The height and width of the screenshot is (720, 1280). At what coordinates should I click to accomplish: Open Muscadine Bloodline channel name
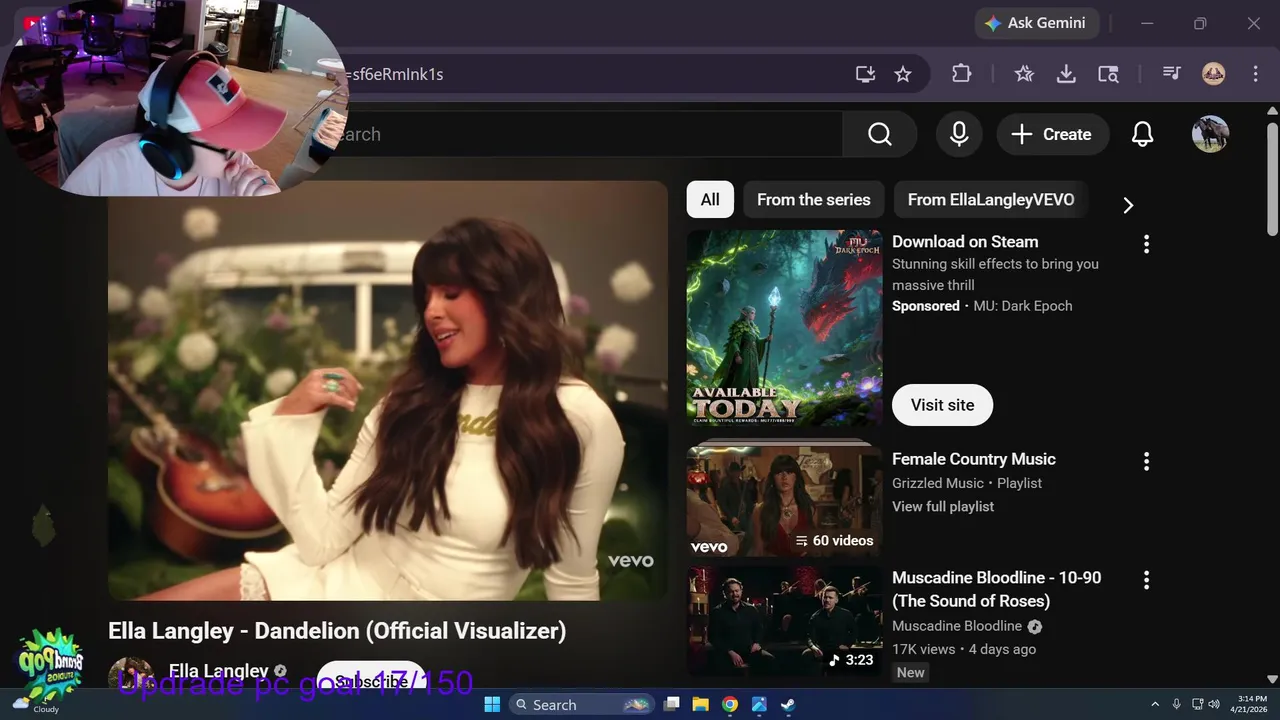point(957,626)
